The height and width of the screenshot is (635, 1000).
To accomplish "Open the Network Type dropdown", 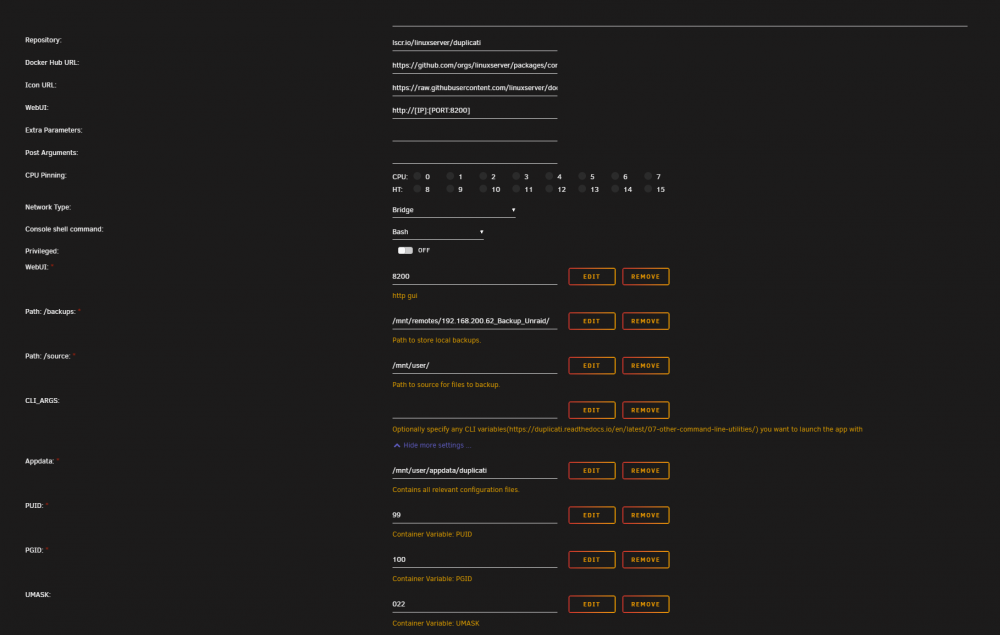I will [453, 210].
